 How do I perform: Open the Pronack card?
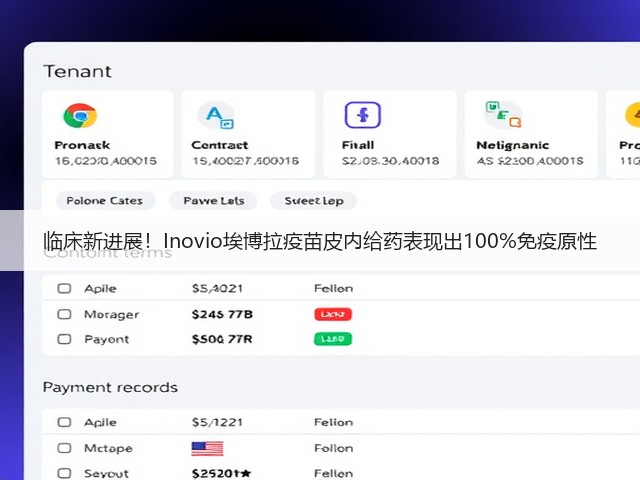click(108, 134)
